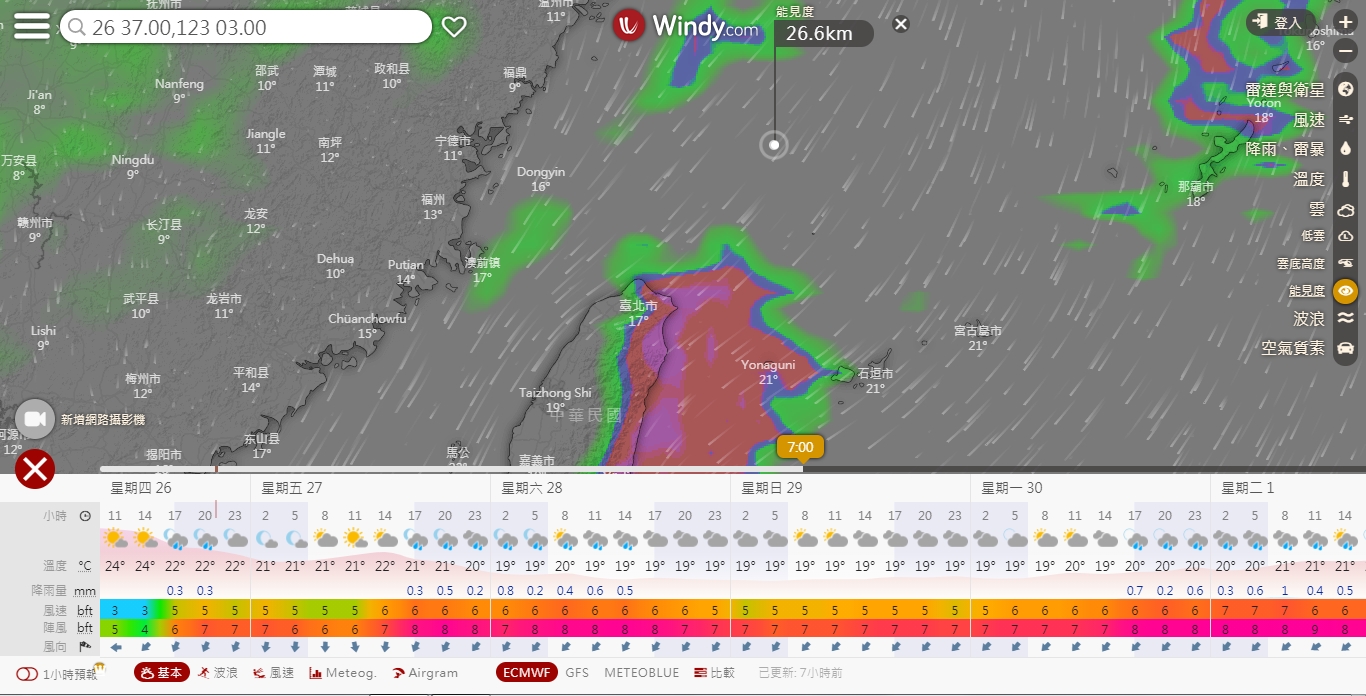Select the GFS forecast model
1366x696 pixels.
tap(577, 673)
